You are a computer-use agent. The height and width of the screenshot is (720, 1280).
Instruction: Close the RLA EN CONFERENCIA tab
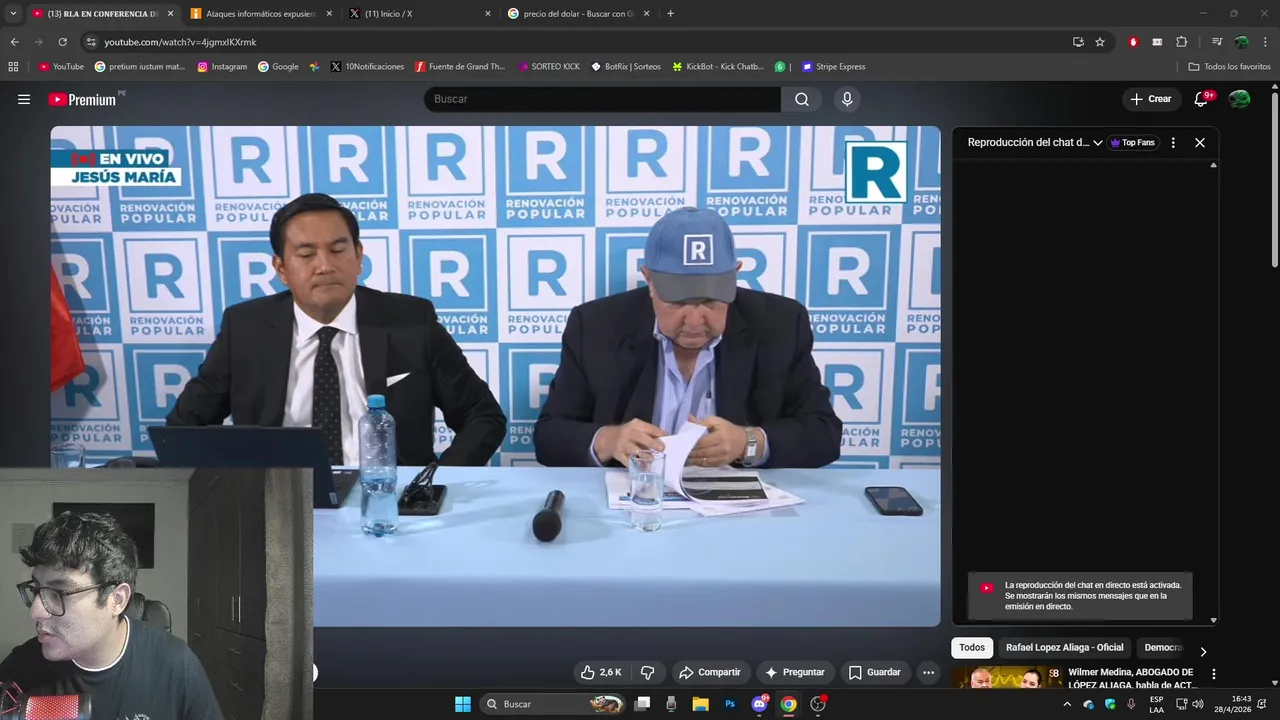pos(170,14)
